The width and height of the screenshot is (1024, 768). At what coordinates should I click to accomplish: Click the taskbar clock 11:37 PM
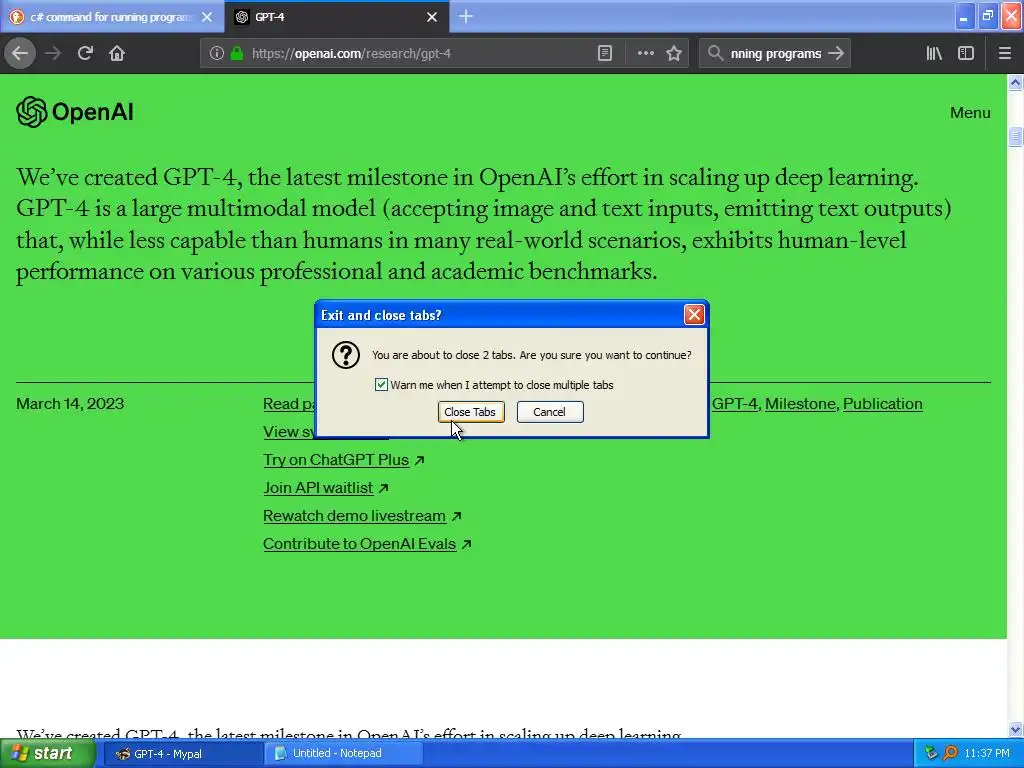tap(987, 753)
